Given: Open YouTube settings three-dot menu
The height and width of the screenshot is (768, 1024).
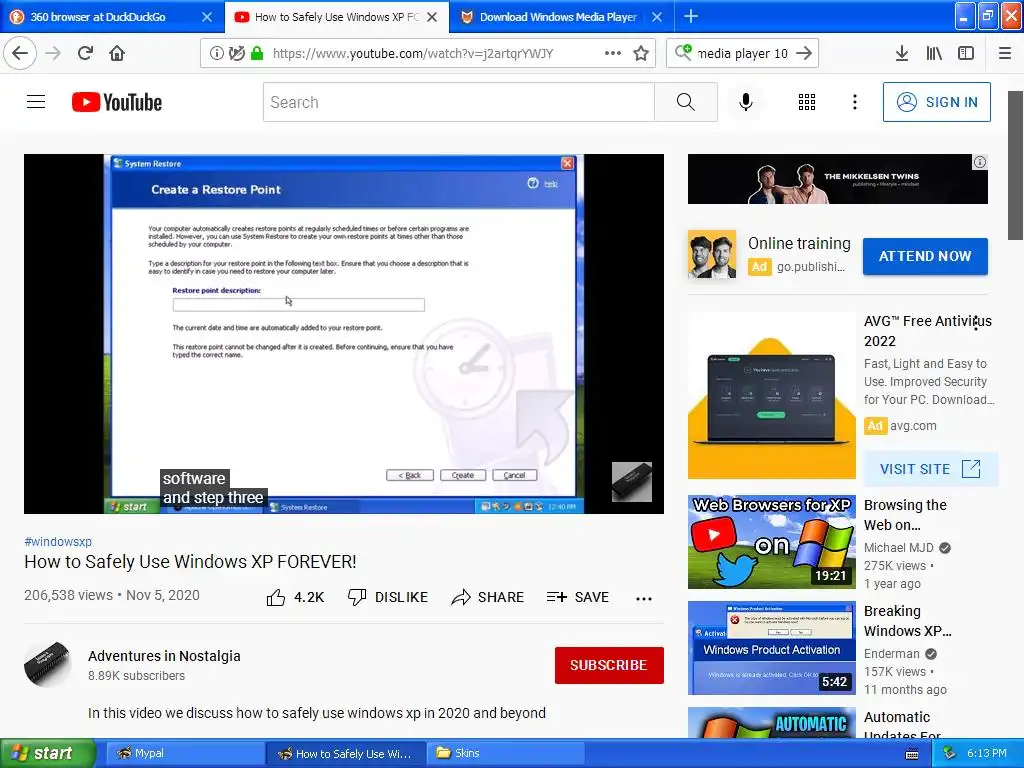Looking at the screenshot, I should pos(855,102).
